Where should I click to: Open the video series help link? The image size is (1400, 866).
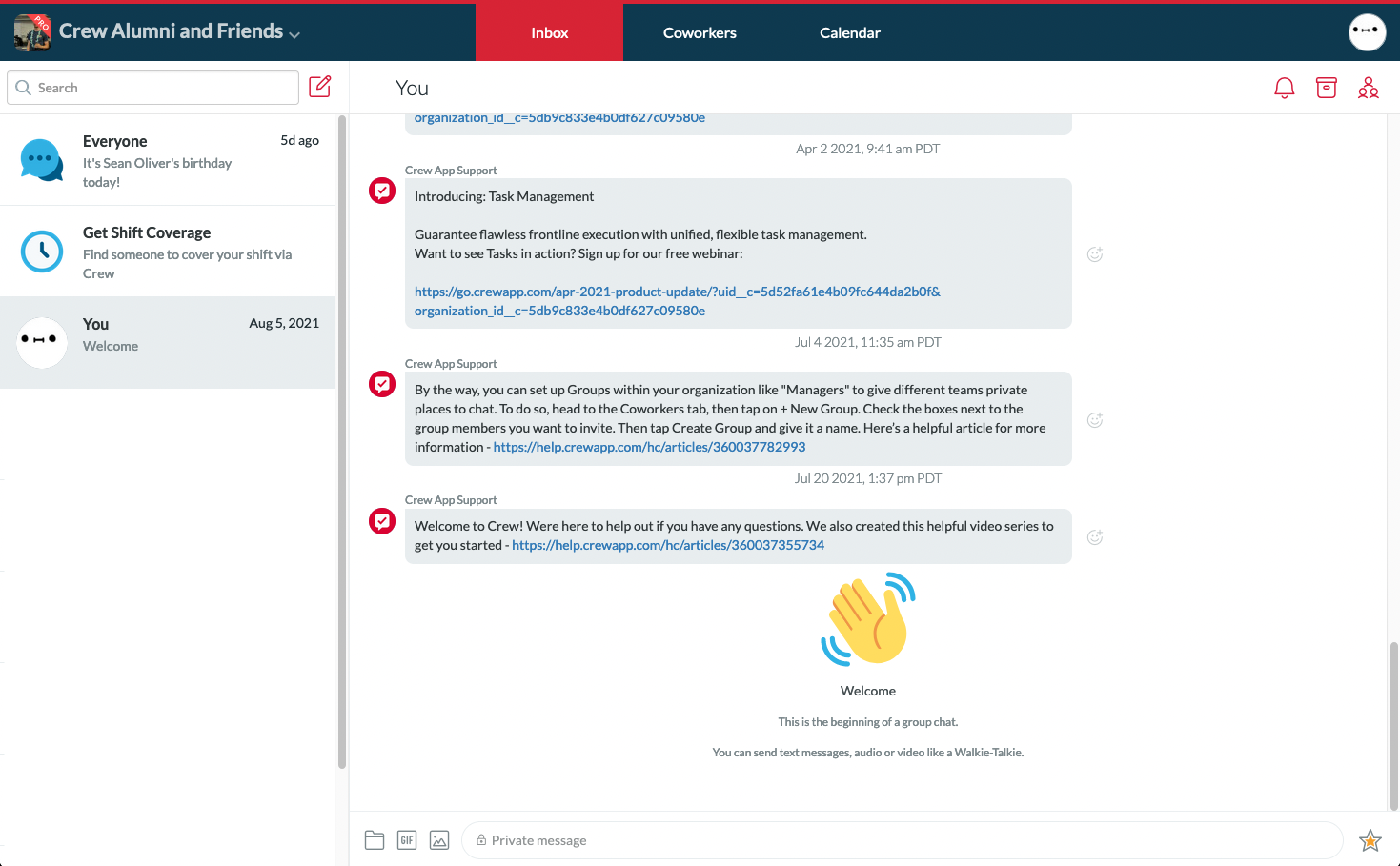pos(668,545)
